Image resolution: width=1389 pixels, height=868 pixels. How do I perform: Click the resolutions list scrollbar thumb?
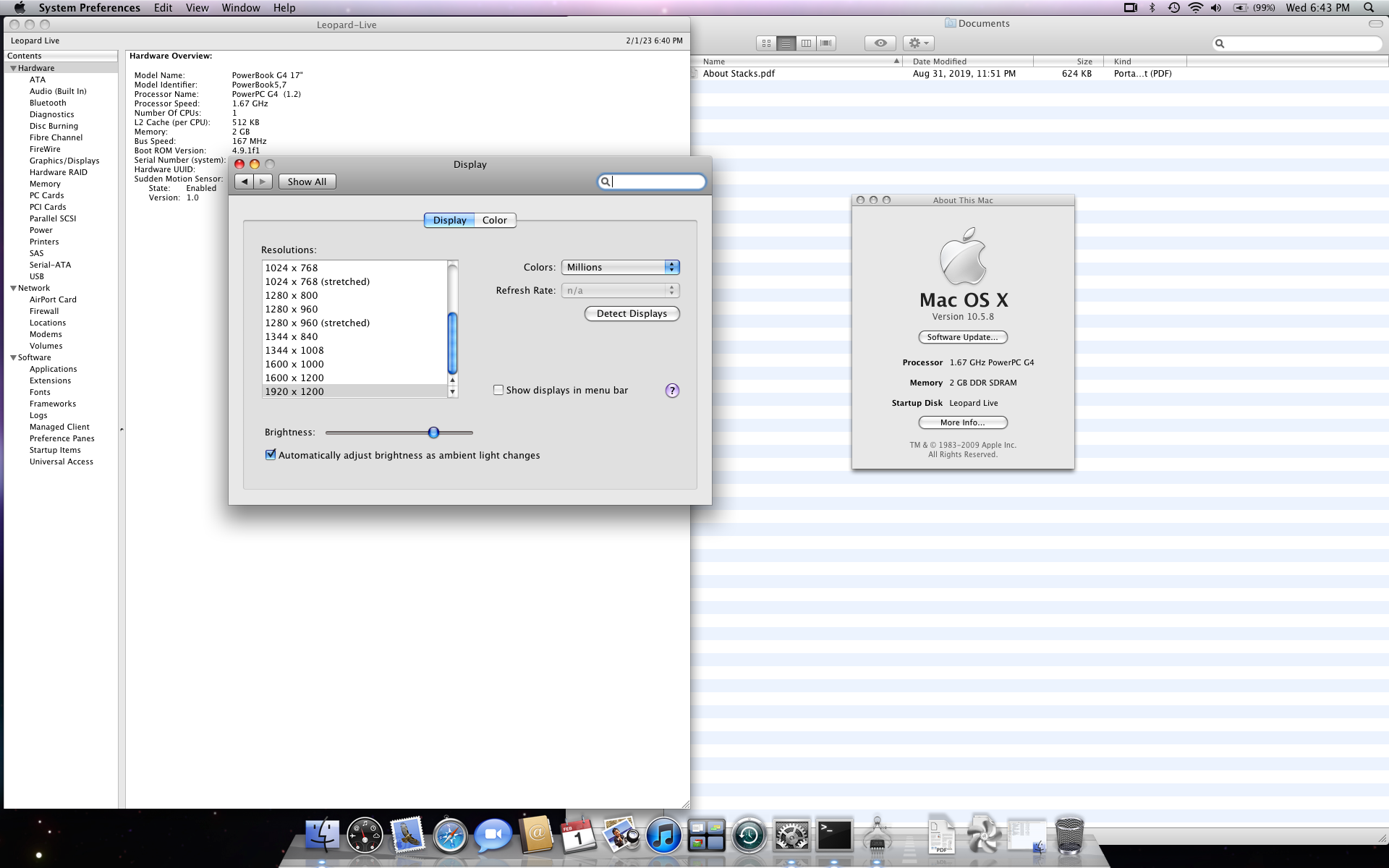(452, 343)
